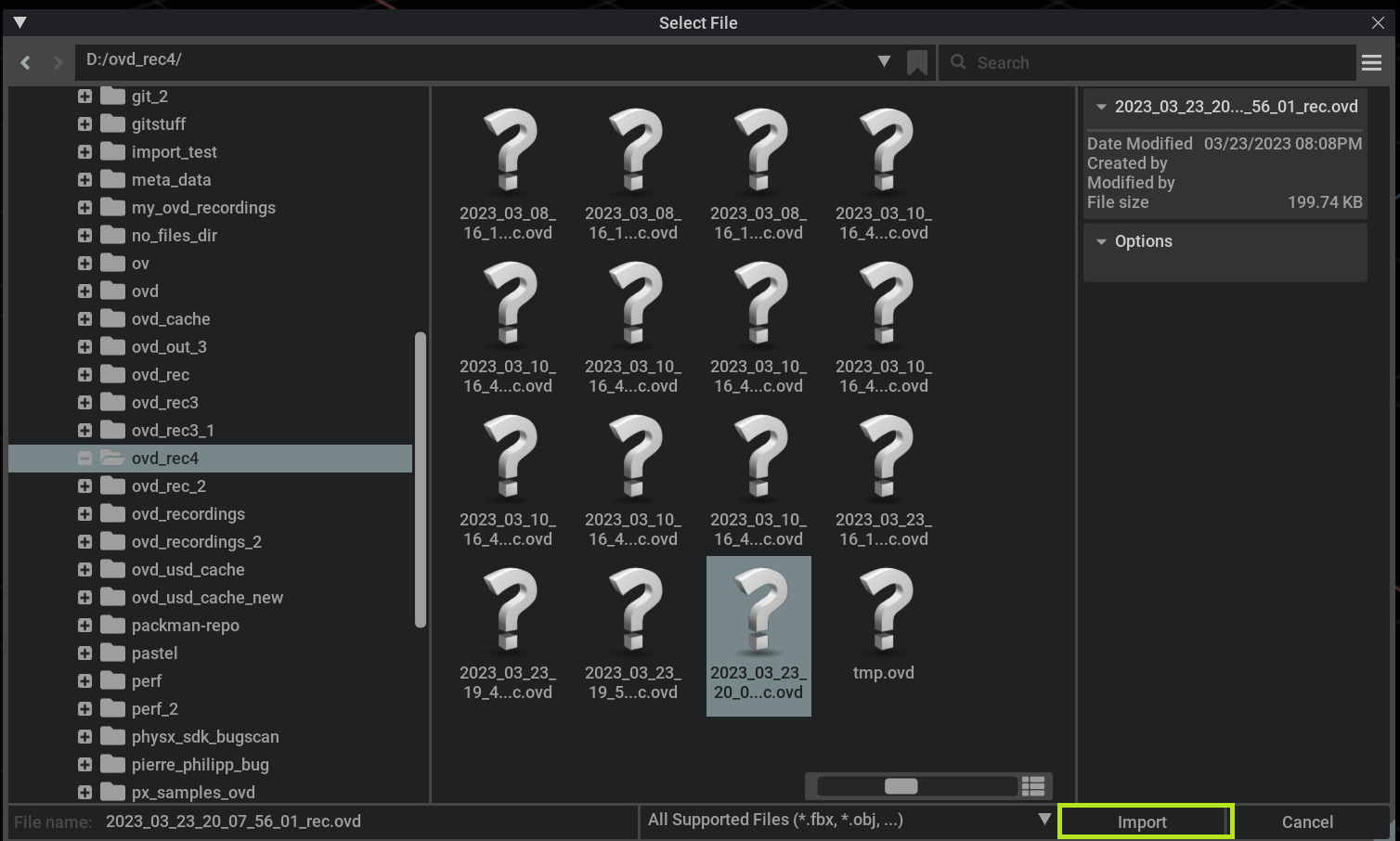Adjust the thumbnail size slider
The image size is (1400, 841).
pos(901,786)
